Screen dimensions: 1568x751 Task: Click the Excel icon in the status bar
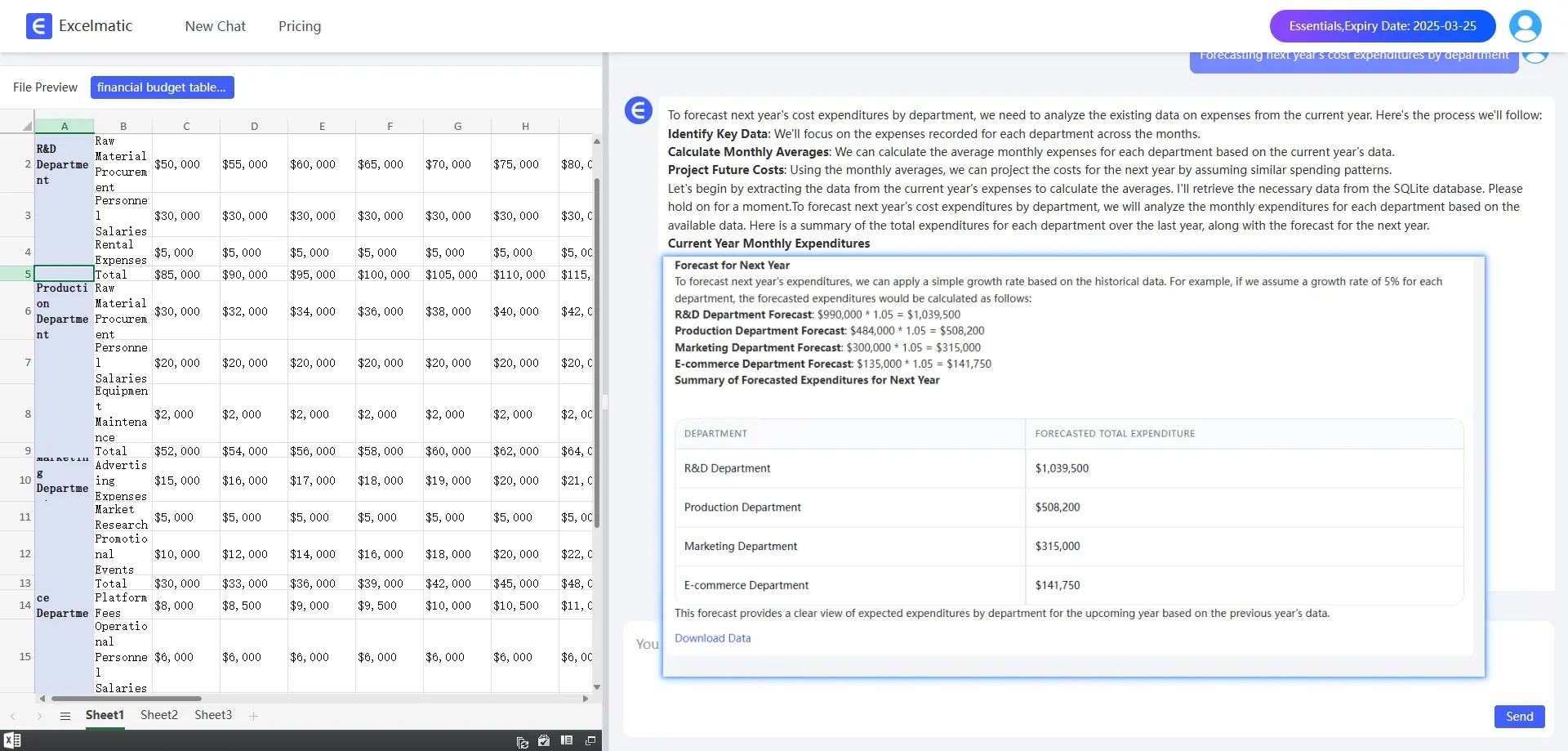(12, 740)
